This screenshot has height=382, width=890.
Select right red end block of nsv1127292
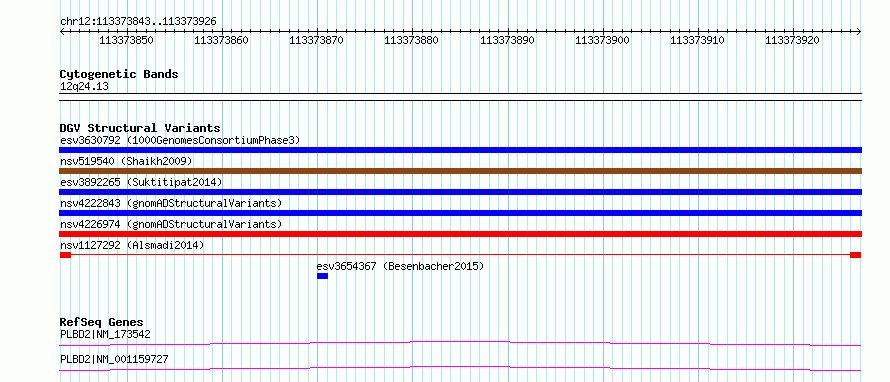tap(855, 255)
